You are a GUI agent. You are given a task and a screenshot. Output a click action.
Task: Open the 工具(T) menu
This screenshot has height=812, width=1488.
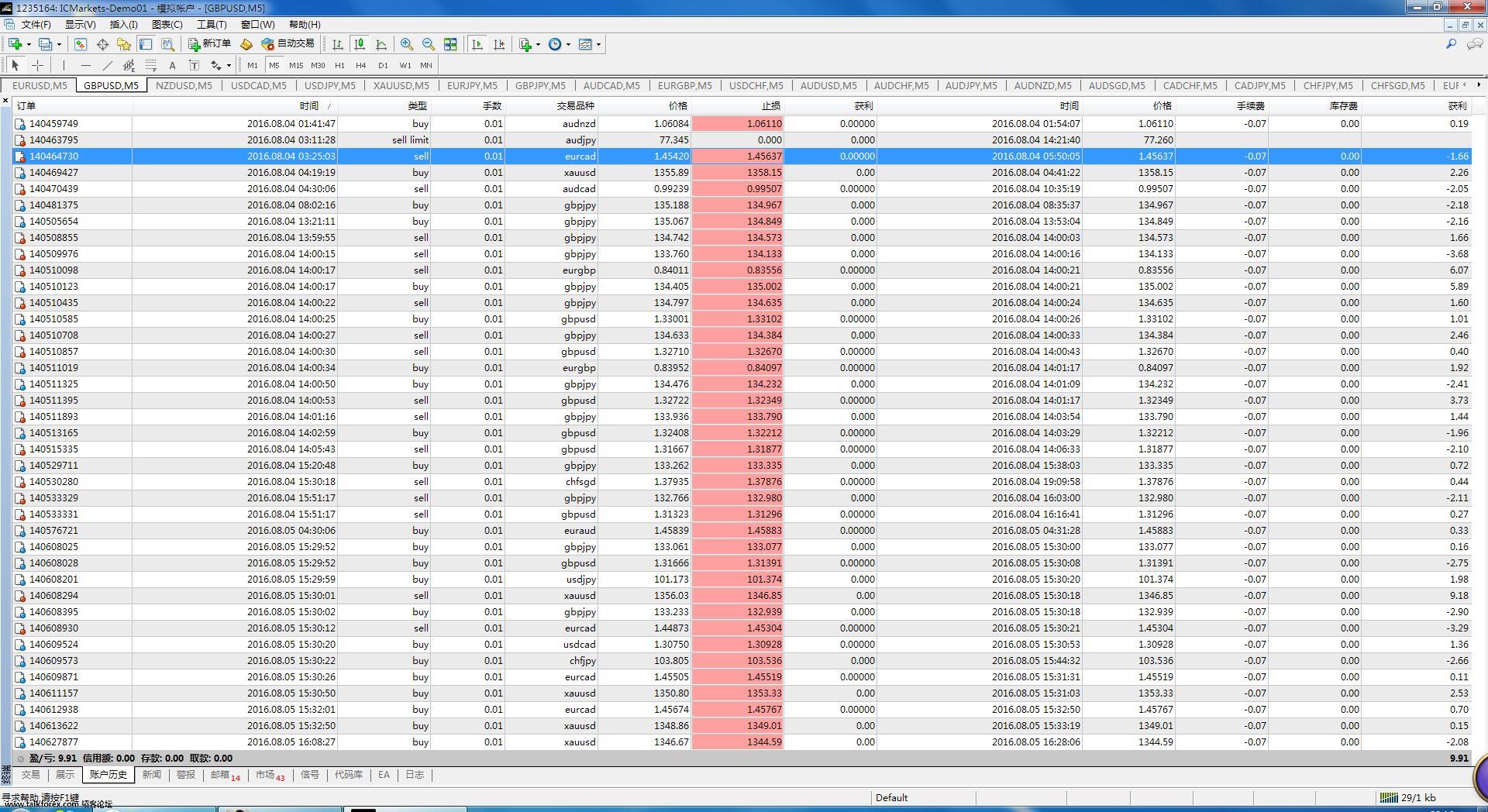pos(212,25)
